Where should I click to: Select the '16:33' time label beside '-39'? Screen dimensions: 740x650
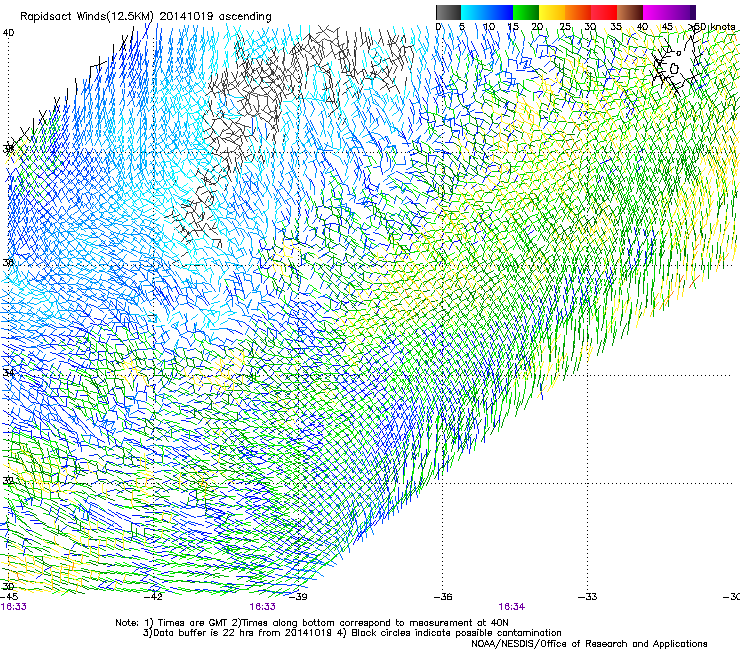(262, 607)
